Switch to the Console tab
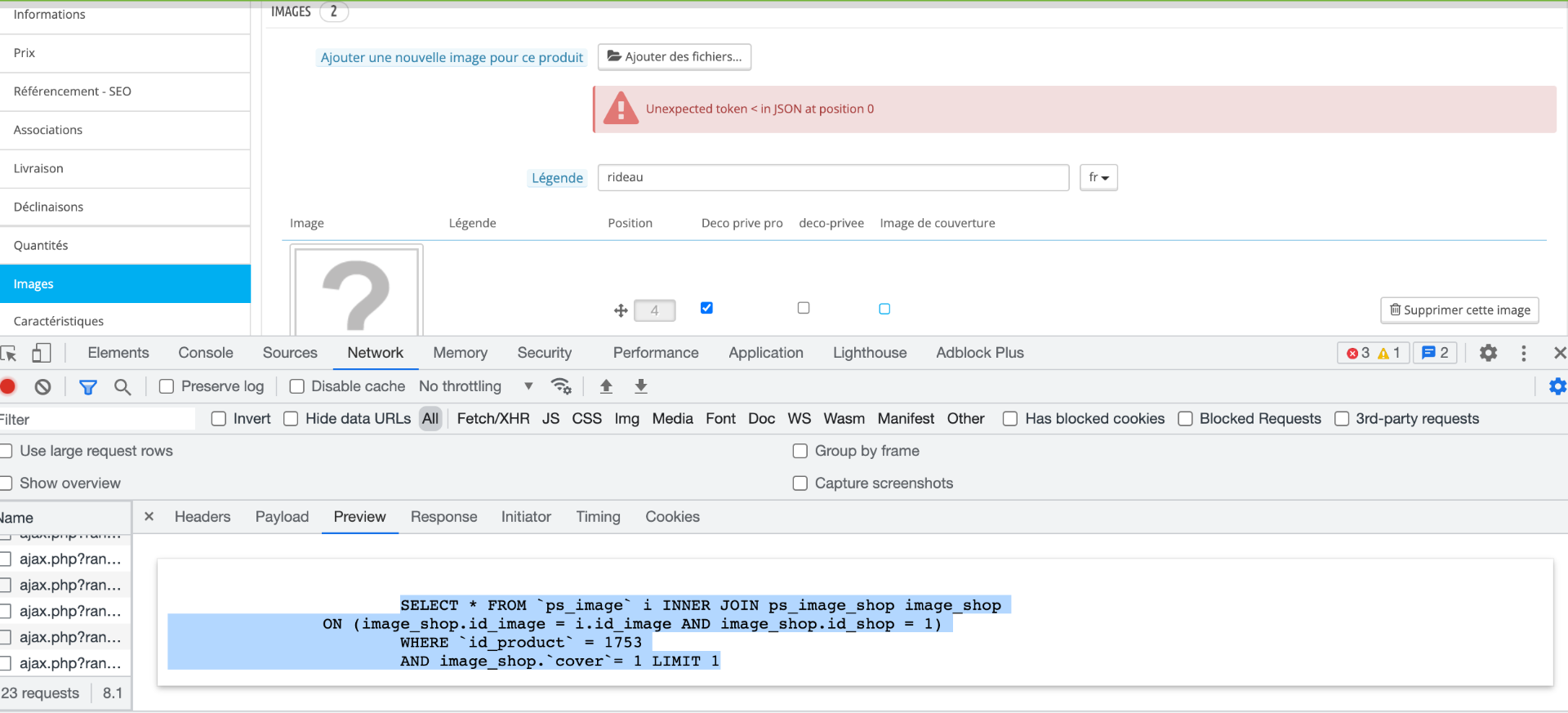This screenshot has height=713, width=1568. [206, 353]
